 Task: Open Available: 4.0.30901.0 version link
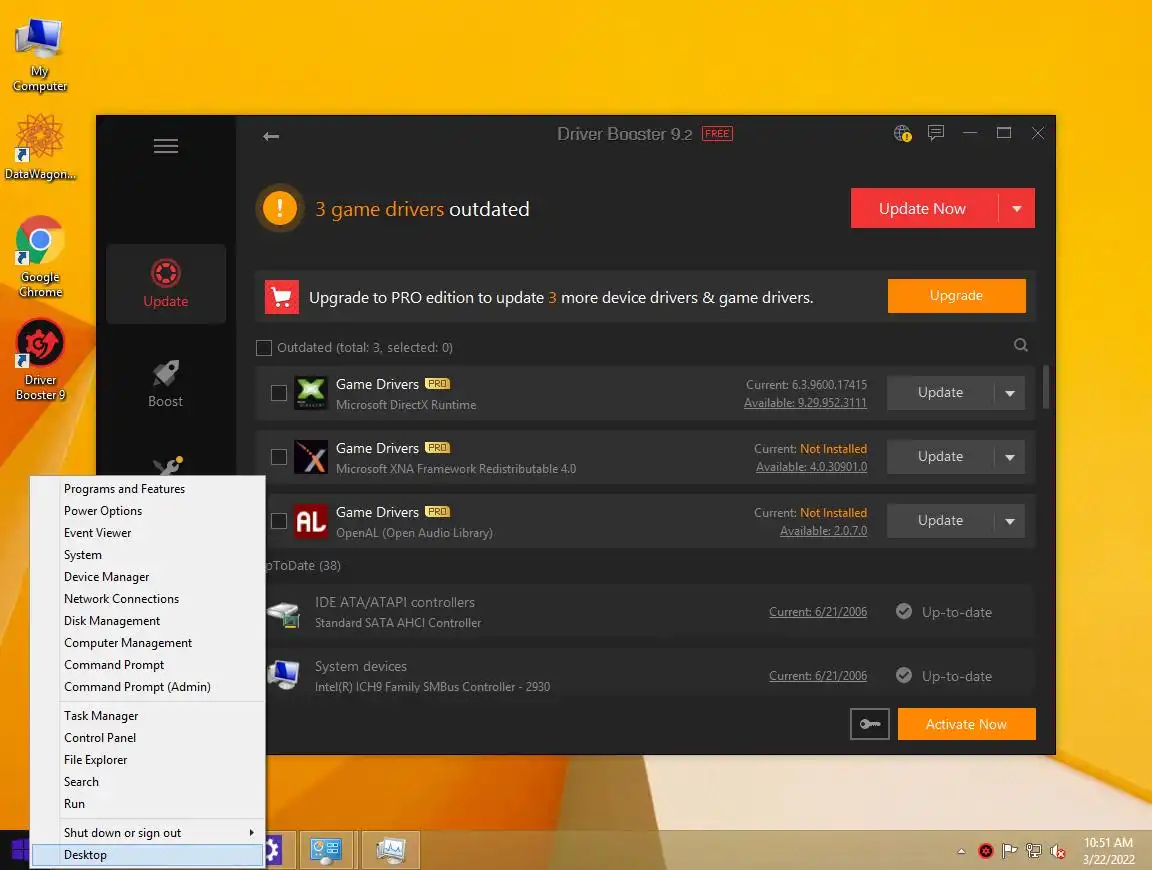[x=811, y=467]
